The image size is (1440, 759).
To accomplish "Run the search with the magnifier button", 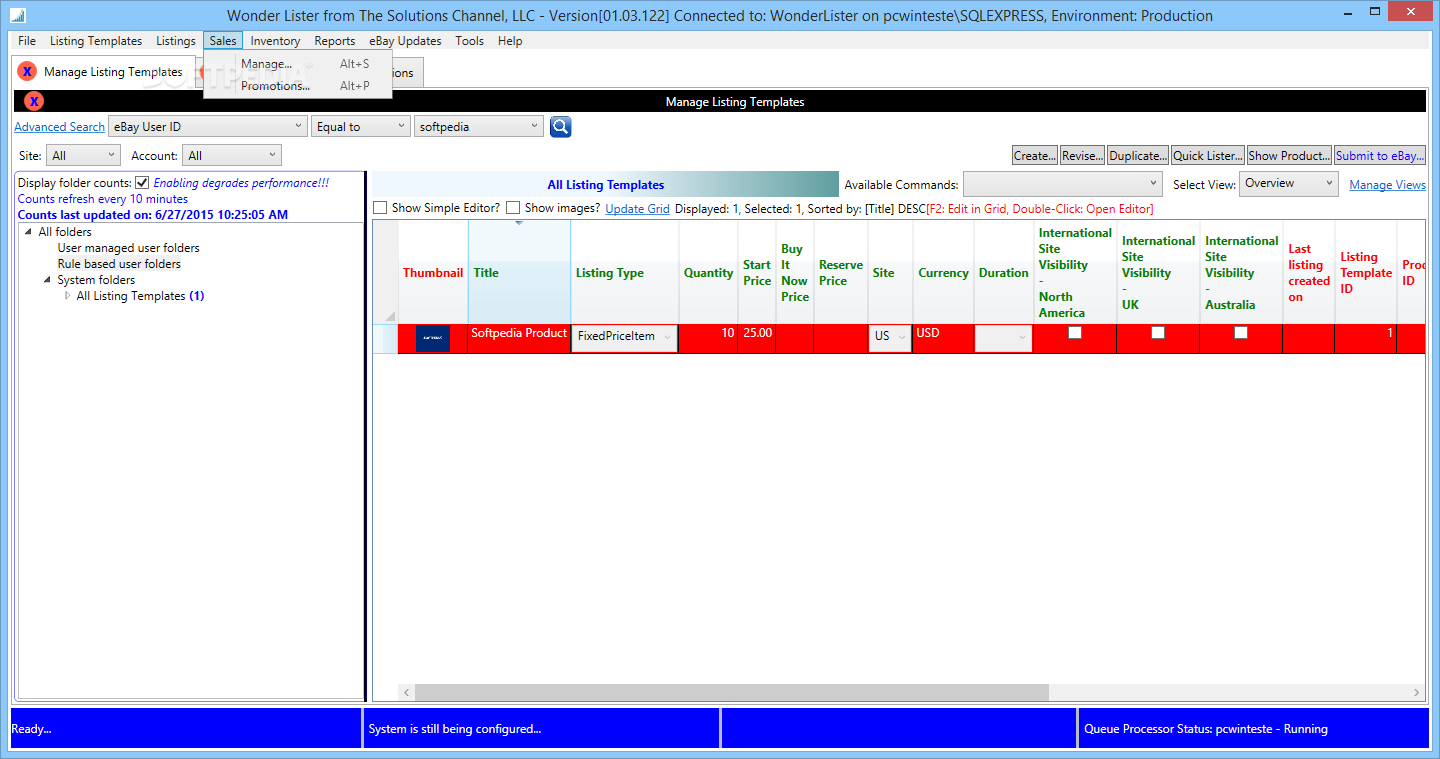I will (560, 127).
